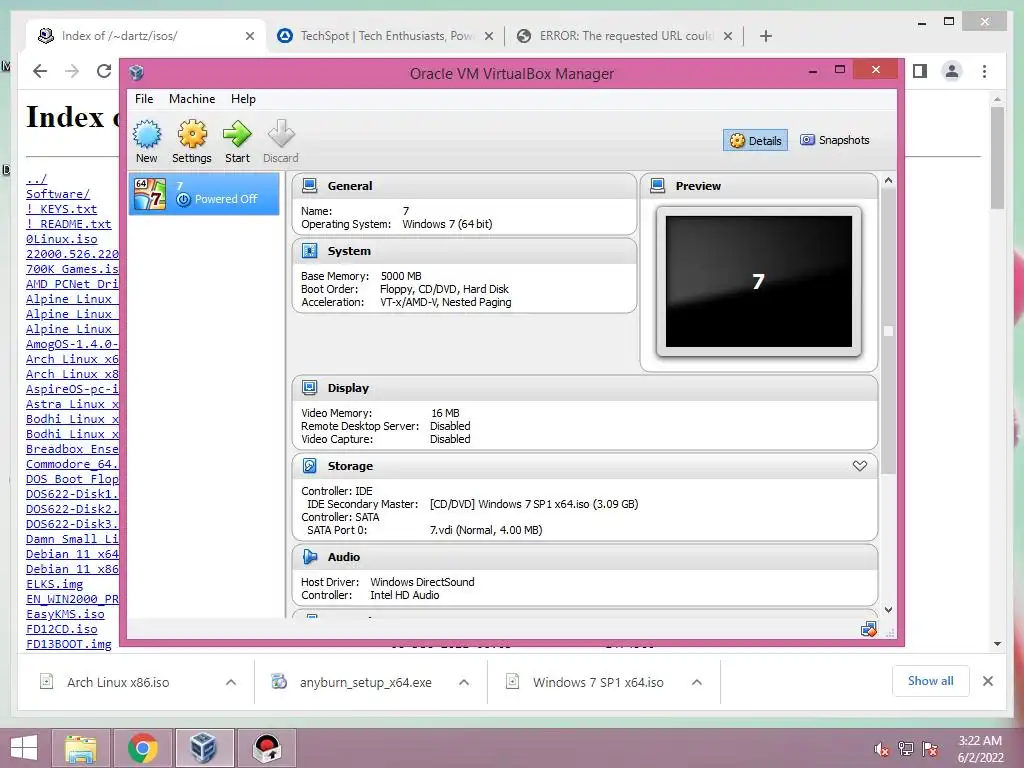Go back in Chrome
The width and height of the screenshot is (1024, 768).
(40, 71)
